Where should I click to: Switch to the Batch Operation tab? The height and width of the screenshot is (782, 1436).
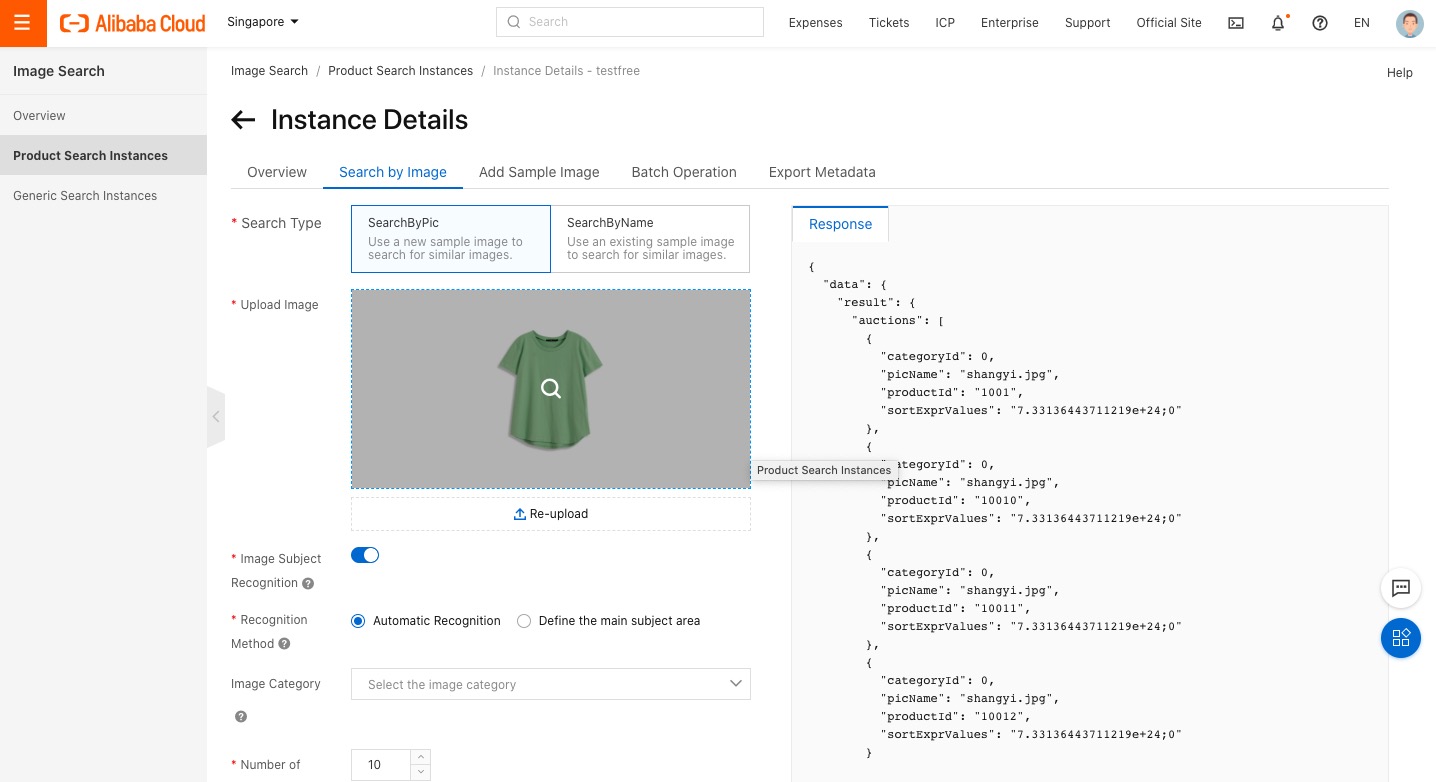684,172
